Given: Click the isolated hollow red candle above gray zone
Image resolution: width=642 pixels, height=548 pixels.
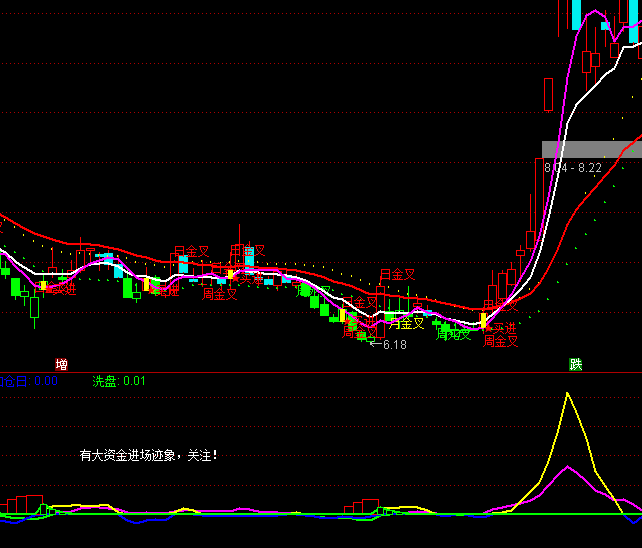Looking at the screenshot, I should [x=548, y=95].
